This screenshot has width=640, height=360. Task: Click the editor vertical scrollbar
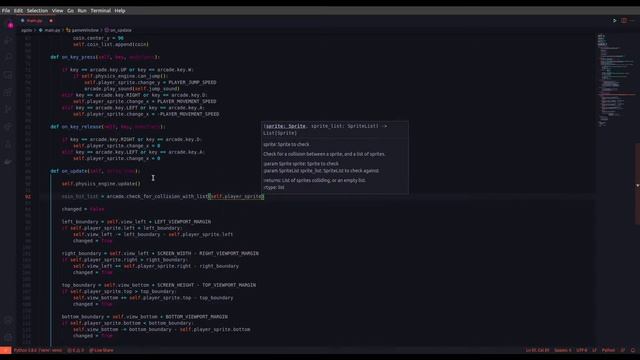(x=637, y=184)
